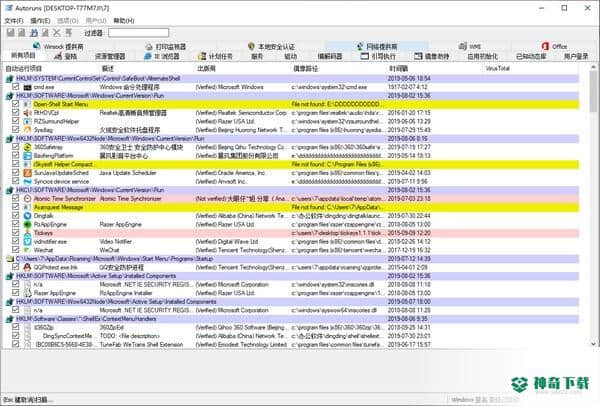Click the Syncios device service icon
The image size is (600, 406).
[27, 181]
